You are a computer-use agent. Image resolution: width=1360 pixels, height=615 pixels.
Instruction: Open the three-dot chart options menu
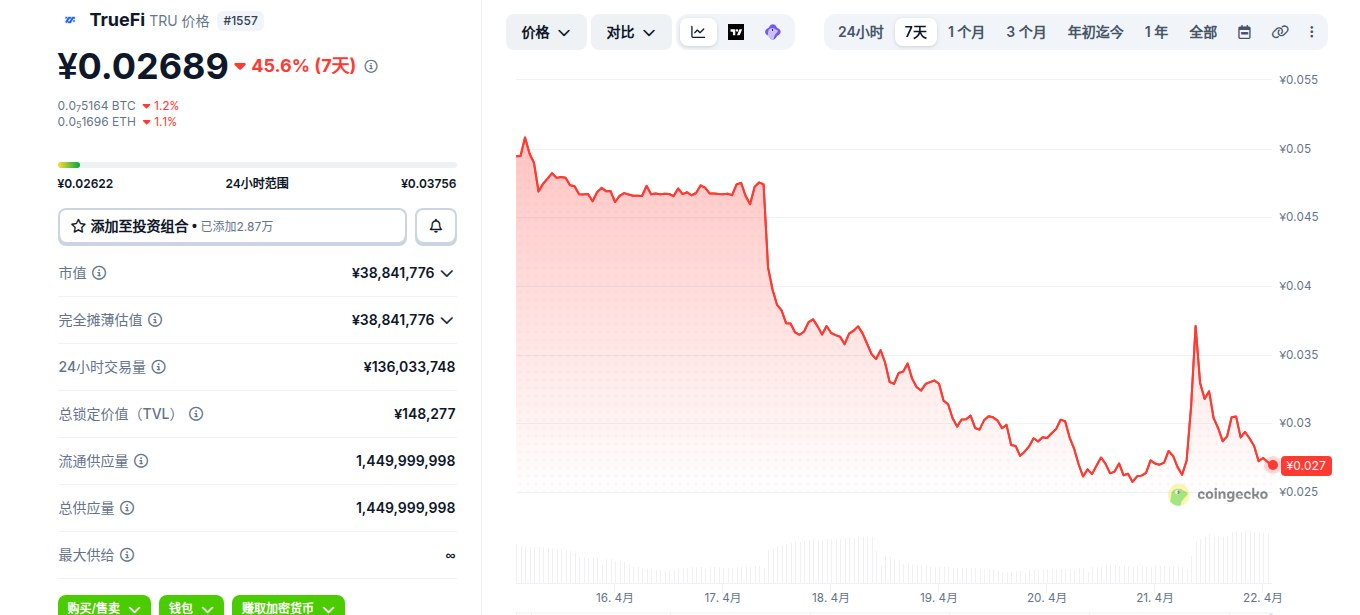[1311, 32]
